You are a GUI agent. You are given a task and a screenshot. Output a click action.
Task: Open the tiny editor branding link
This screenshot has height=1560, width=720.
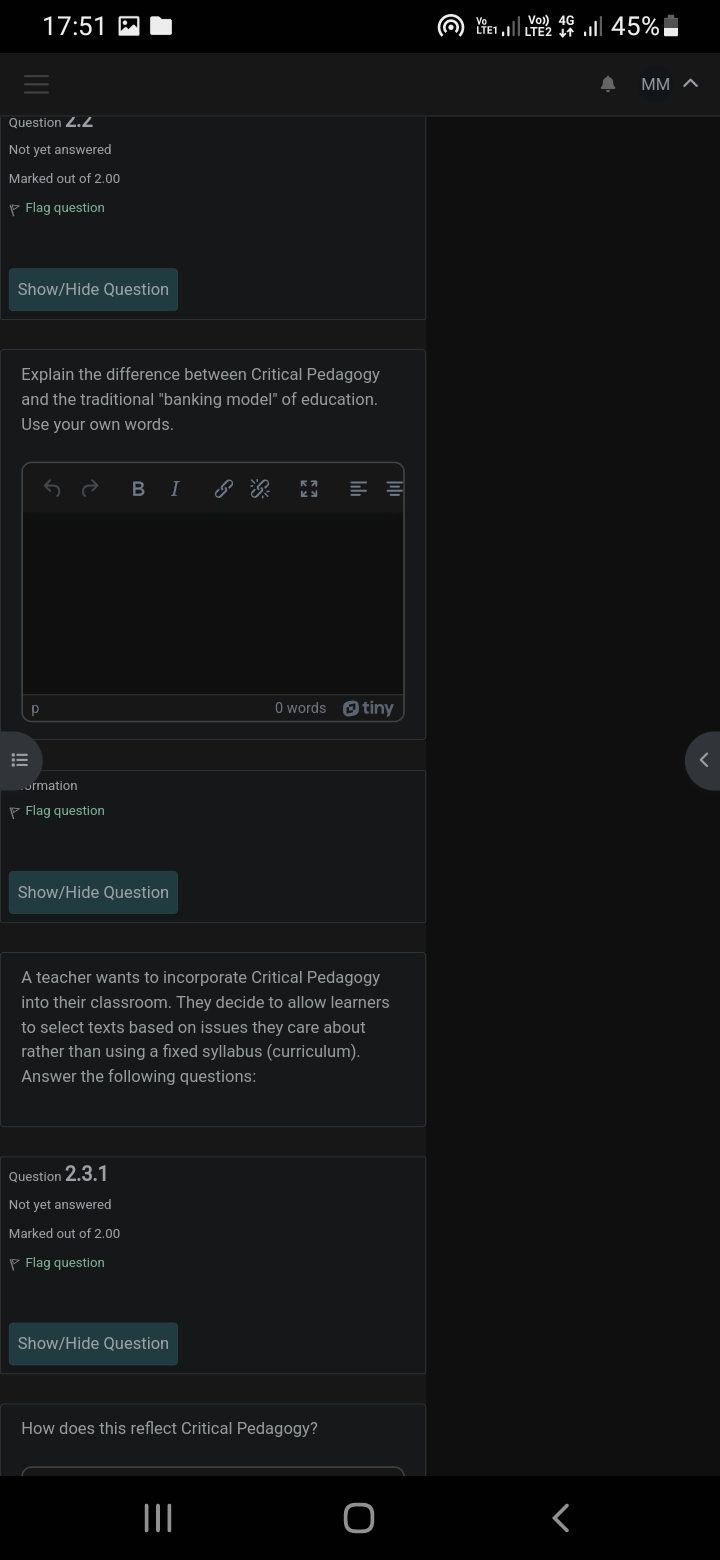point(368,708)
